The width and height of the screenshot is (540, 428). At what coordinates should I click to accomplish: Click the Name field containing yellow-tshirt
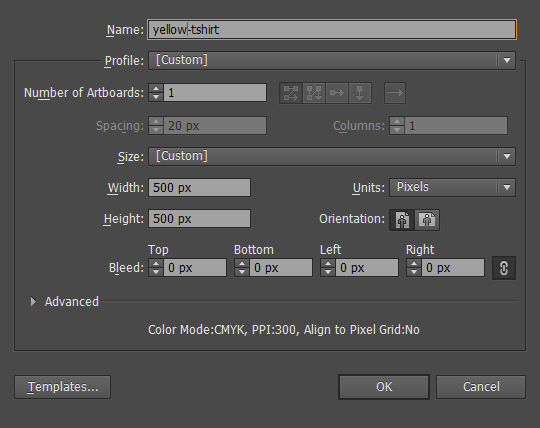click(332, 30)
